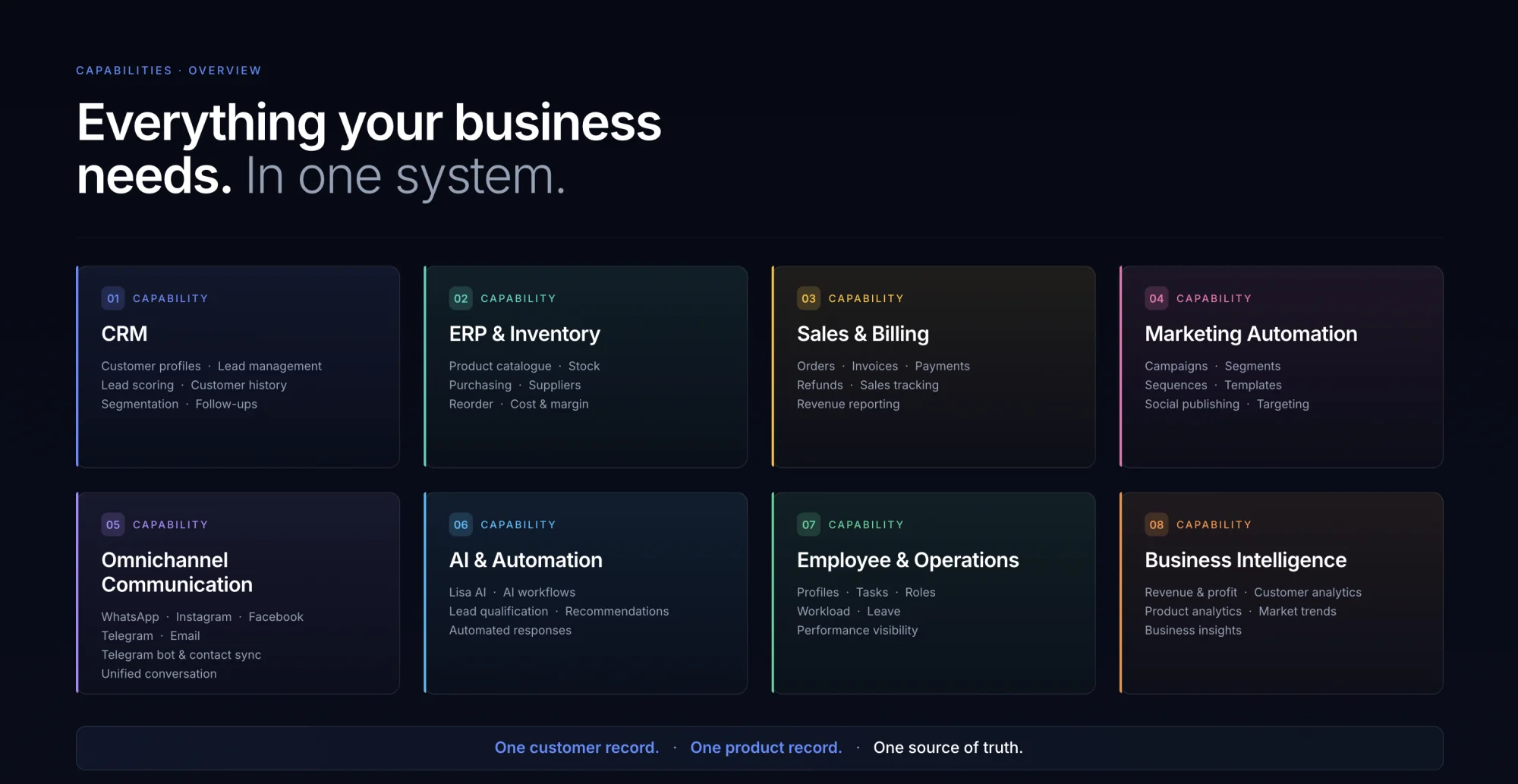The width and height of the screenshot is (1518, 784).
Task: Click "Suppliers" in the ERP & Inventory card
Action: (555, 385)
